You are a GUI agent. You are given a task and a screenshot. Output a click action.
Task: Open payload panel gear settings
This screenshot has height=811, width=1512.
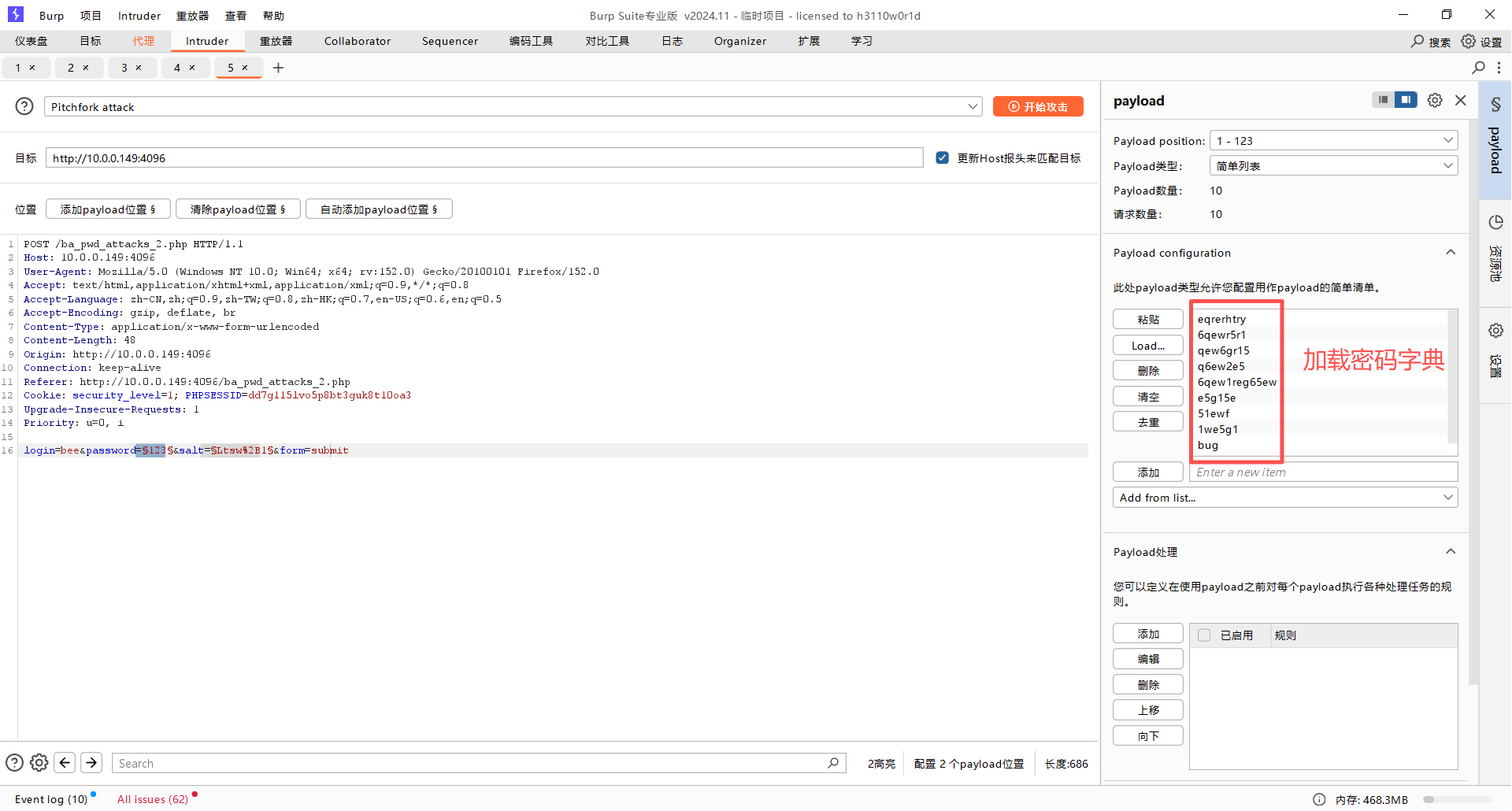click(1435, 100)
